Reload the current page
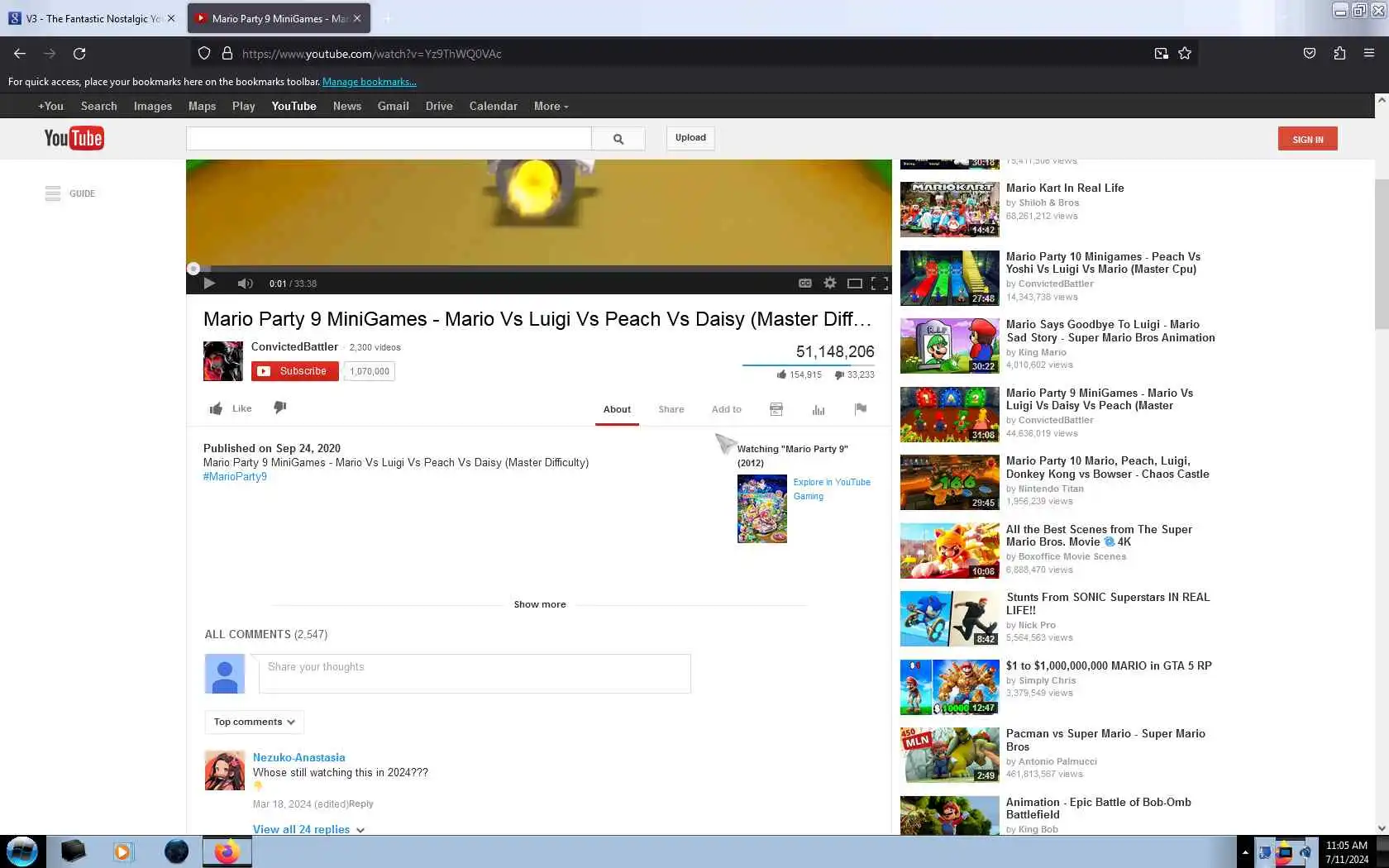Image resolution: width=1389 pixels, height=868 pixels. click(x=79, y=53)
